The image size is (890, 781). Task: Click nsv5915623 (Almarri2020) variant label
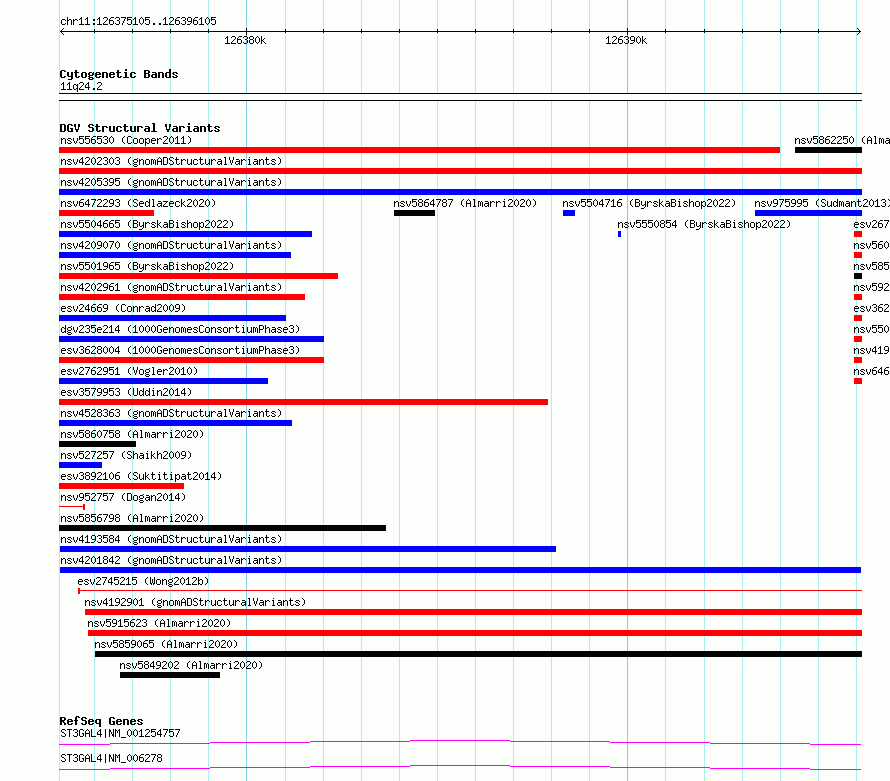click(159, 623)
